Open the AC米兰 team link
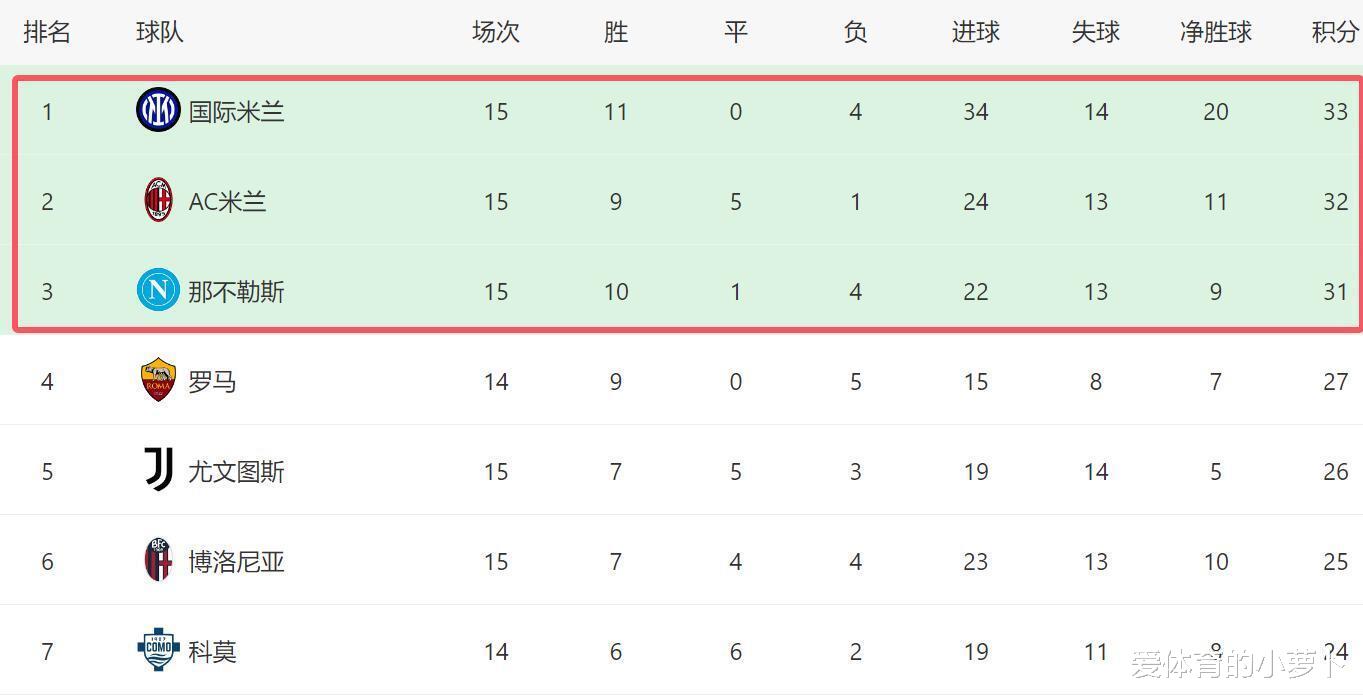The height and width of the screenshot is (699, 1363). pyautogui.click(x=228, y=201)
